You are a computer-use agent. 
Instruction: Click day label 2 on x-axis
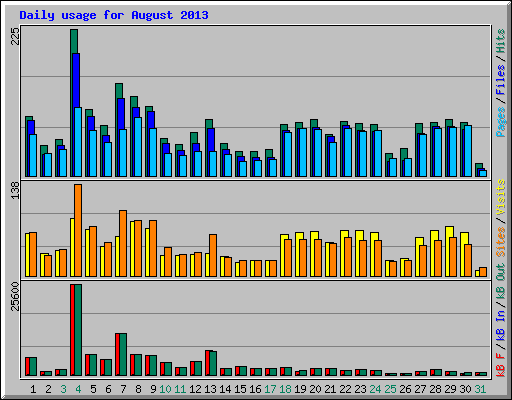(x=48, y=389)
